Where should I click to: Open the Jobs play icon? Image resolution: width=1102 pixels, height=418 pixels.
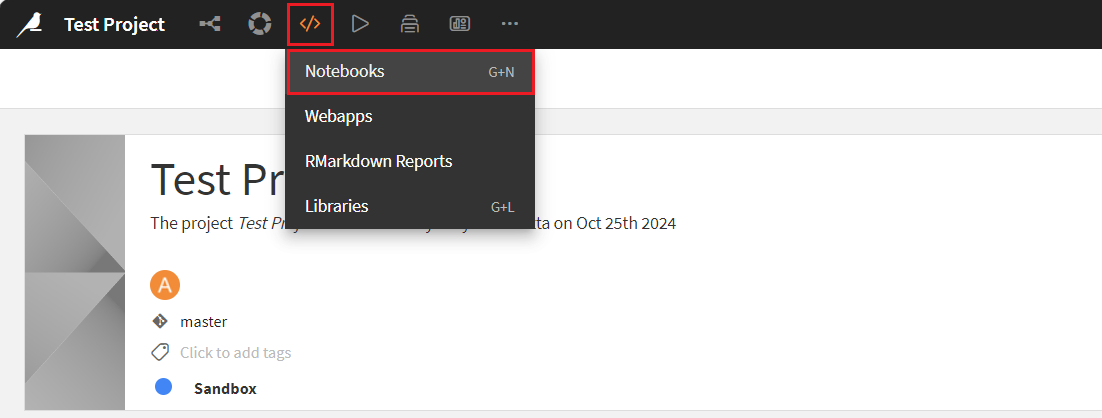(360, 24)
